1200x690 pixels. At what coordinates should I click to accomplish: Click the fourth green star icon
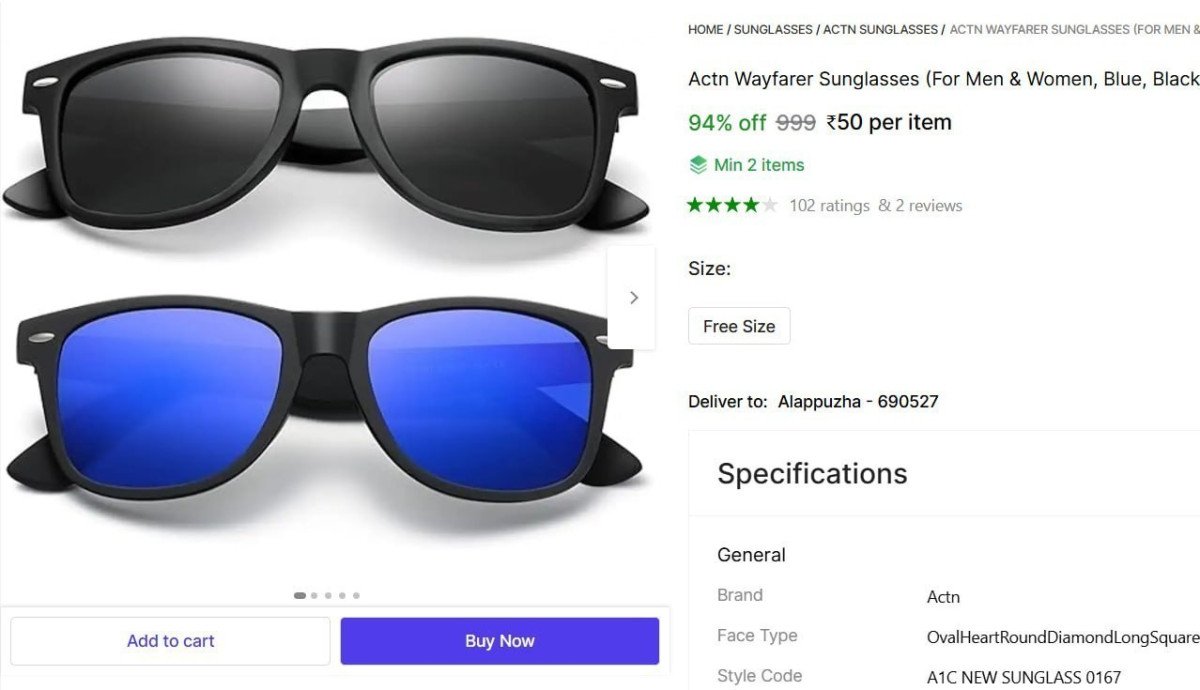[750, 204]
